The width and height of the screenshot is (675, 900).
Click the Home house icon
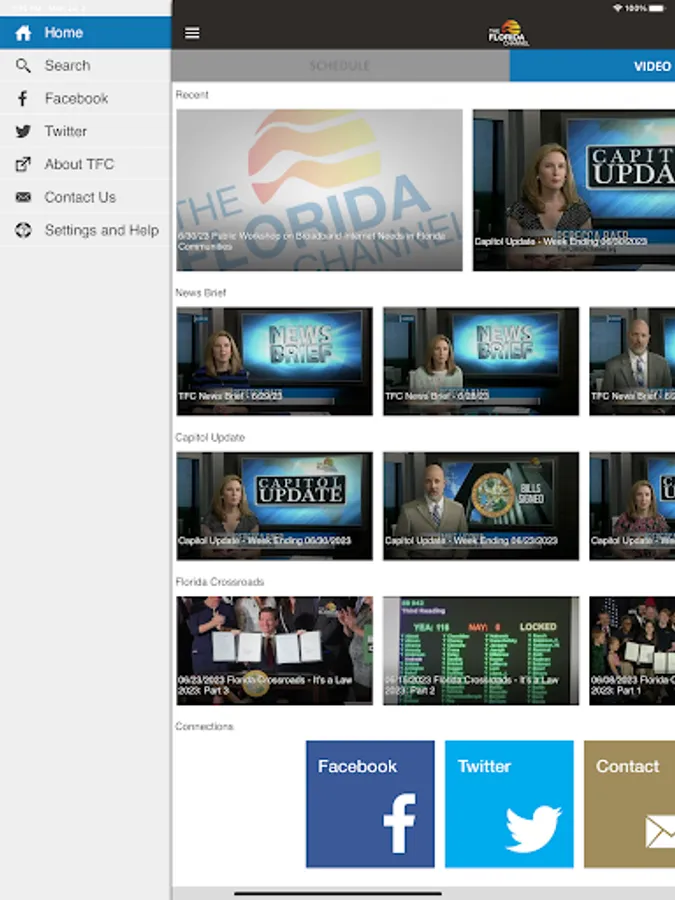click(x=23, y=33)
